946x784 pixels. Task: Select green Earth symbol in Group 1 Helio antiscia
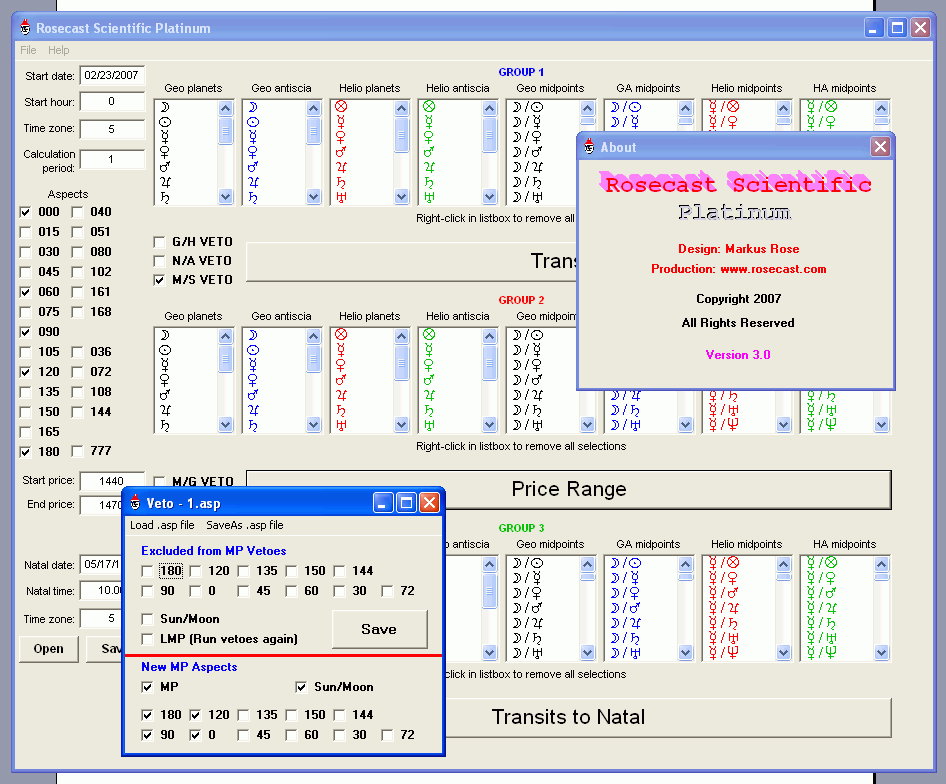point(429,107)
